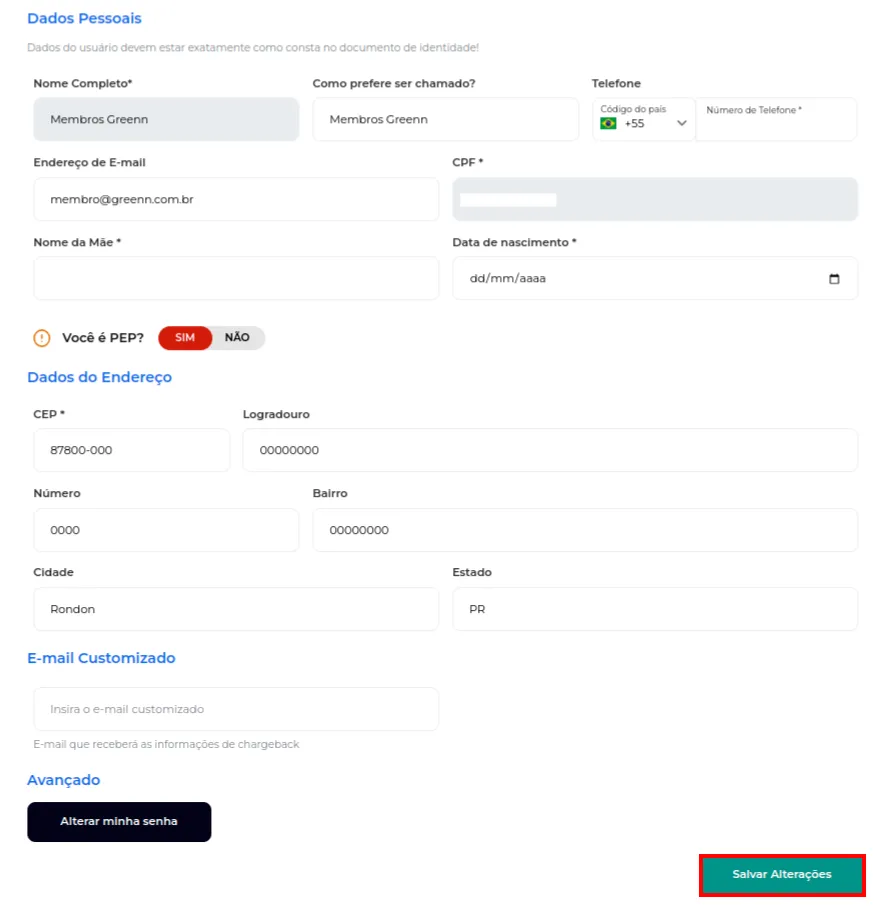Click the PEP warning info icon
The image size is (892, 908).
click(x=42, y=338)
